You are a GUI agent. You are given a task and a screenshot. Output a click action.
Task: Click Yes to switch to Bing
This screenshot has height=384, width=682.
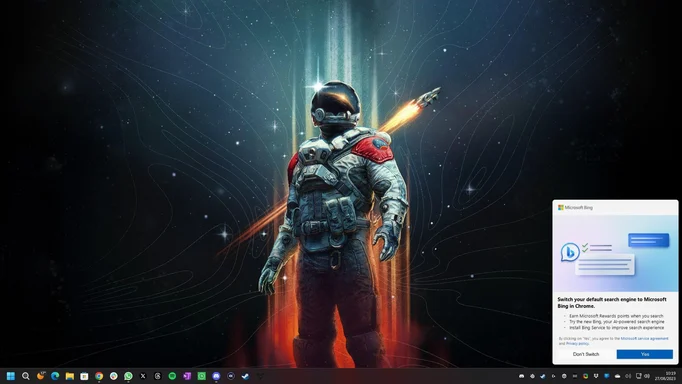click(645, 354)
